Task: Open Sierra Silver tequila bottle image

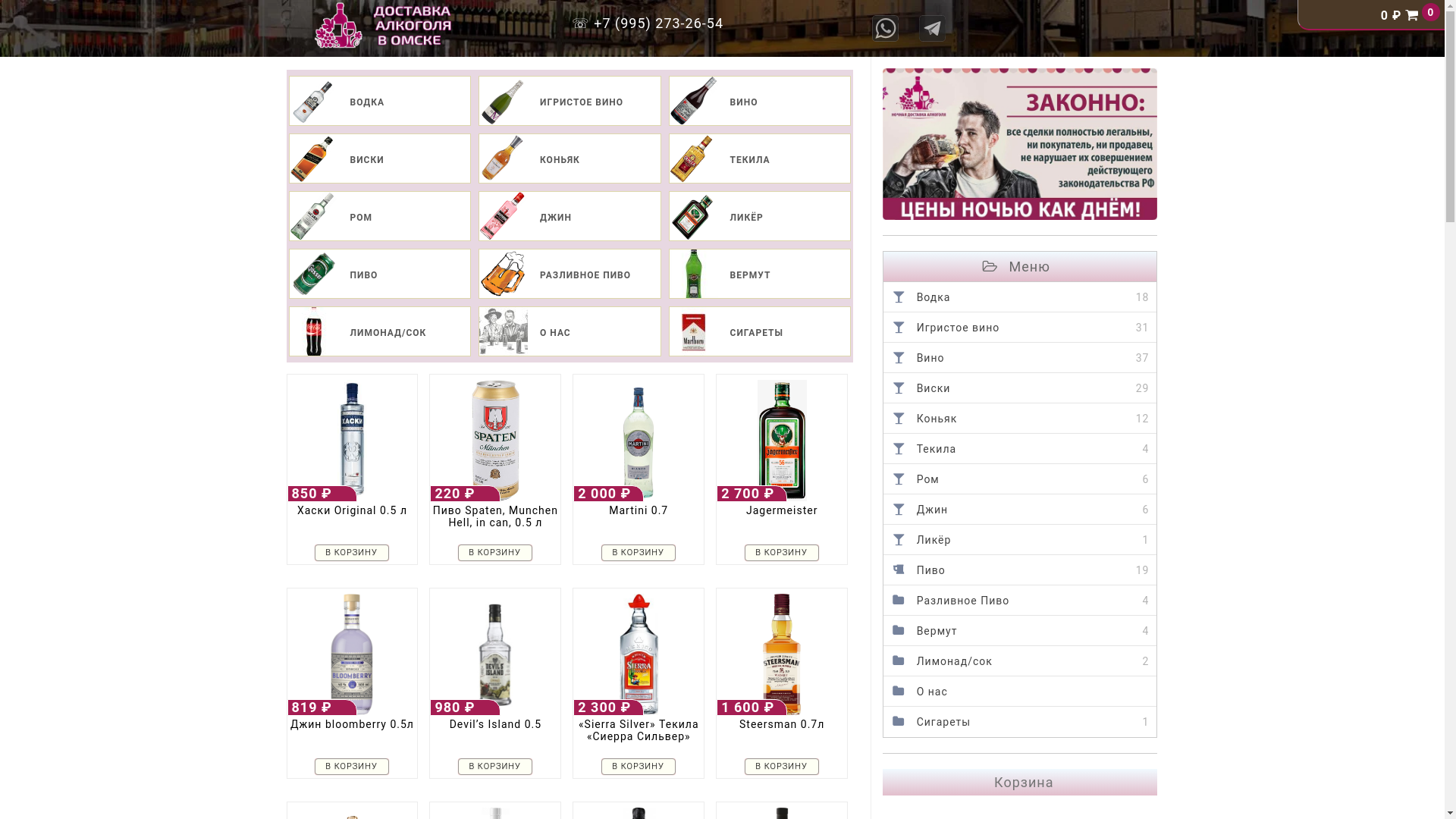Action: 639,654
